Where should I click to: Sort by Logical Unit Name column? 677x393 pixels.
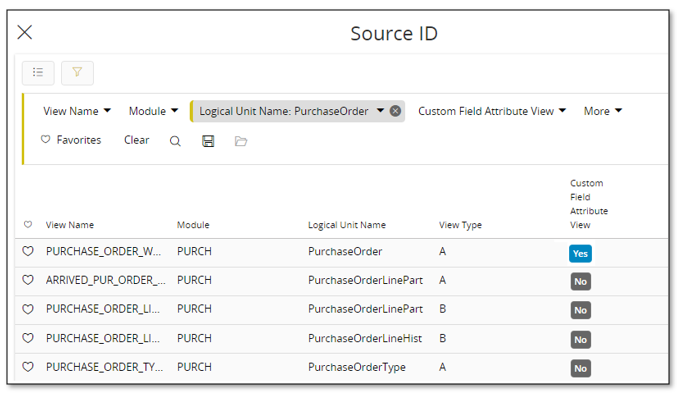point(347,225)
